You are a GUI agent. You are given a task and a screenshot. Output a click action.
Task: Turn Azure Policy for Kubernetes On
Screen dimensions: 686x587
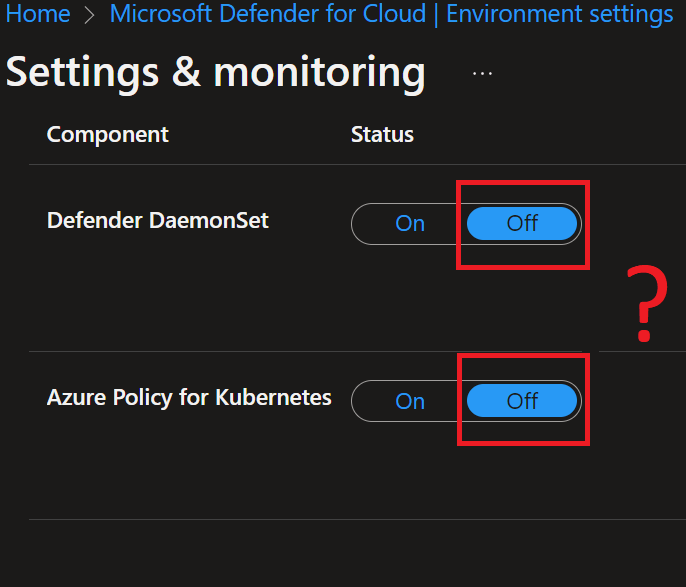pos(410,401)
